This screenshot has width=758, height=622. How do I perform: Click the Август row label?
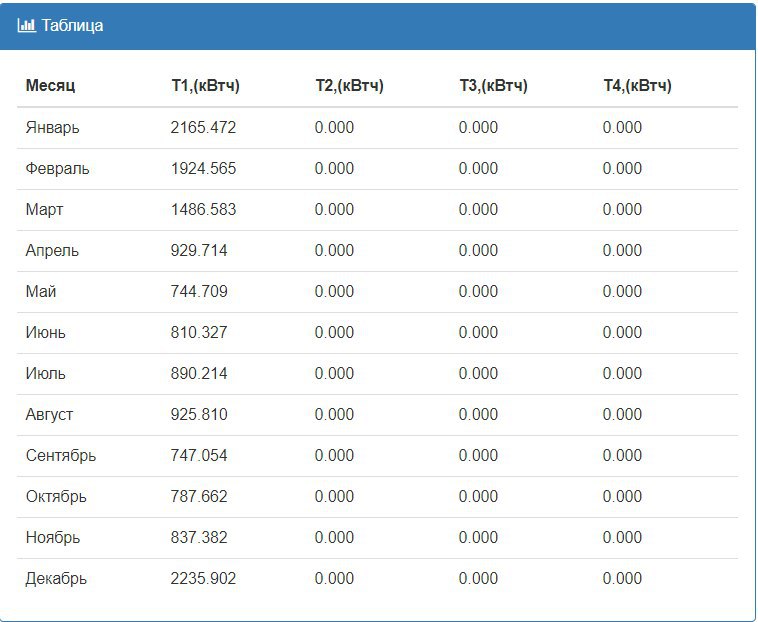[x=49, y=415]
